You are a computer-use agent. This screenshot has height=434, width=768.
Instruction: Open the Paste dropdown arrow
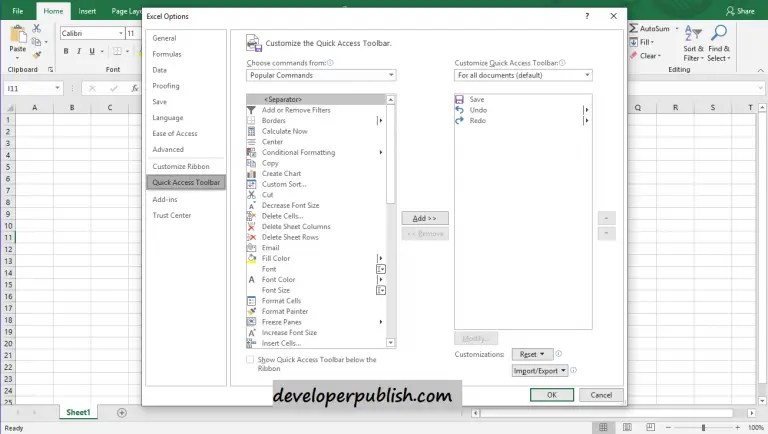(x=18, y=58)
